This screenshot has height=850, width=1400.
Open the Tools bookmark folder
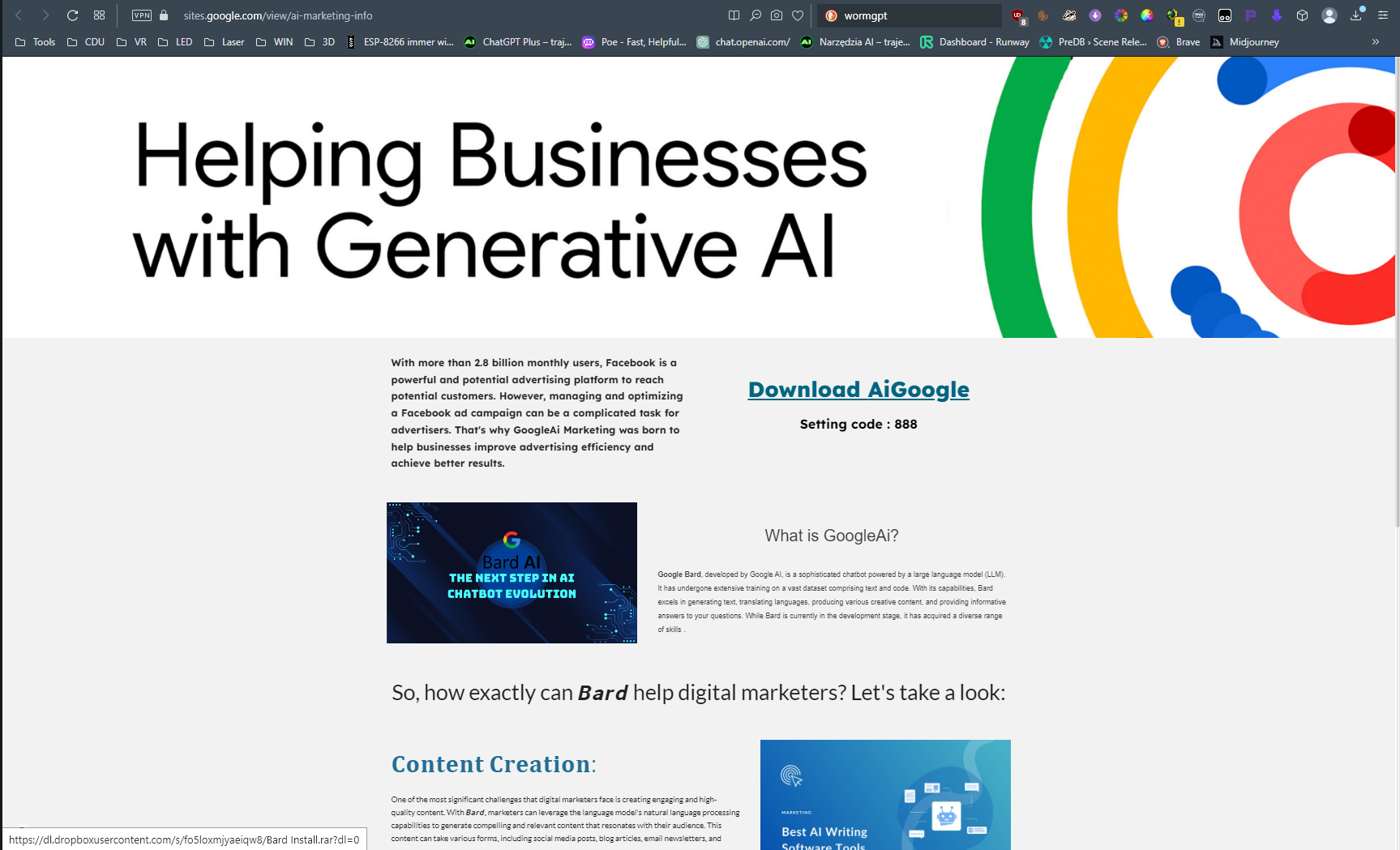click(35, 42)
